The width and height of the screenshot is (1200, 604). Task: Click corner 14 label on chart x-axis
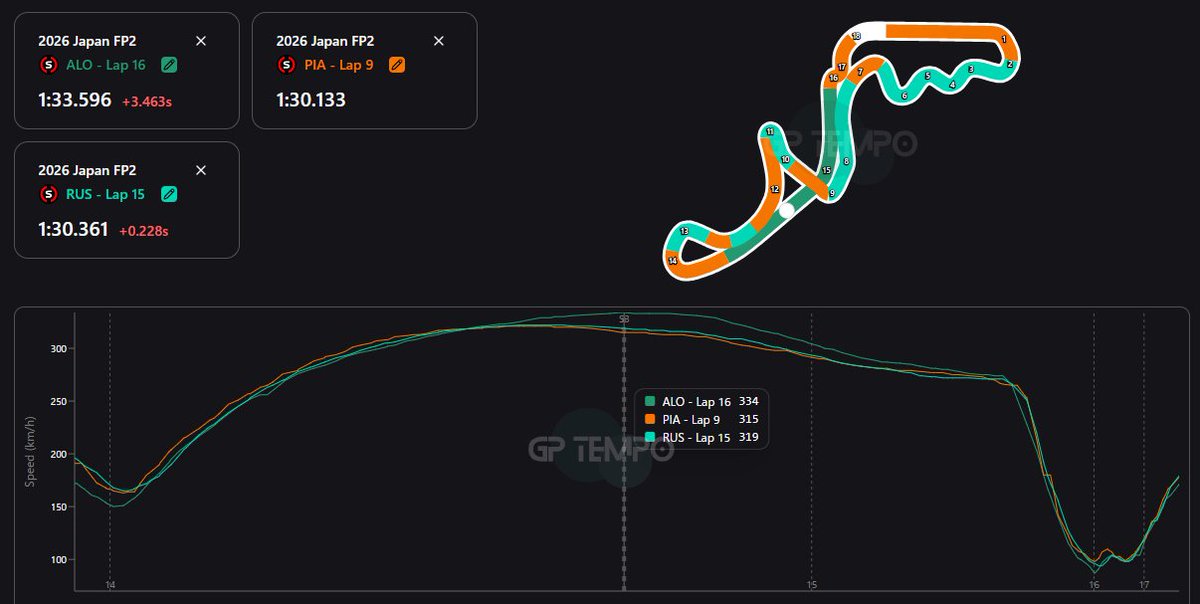click(110, 585)
